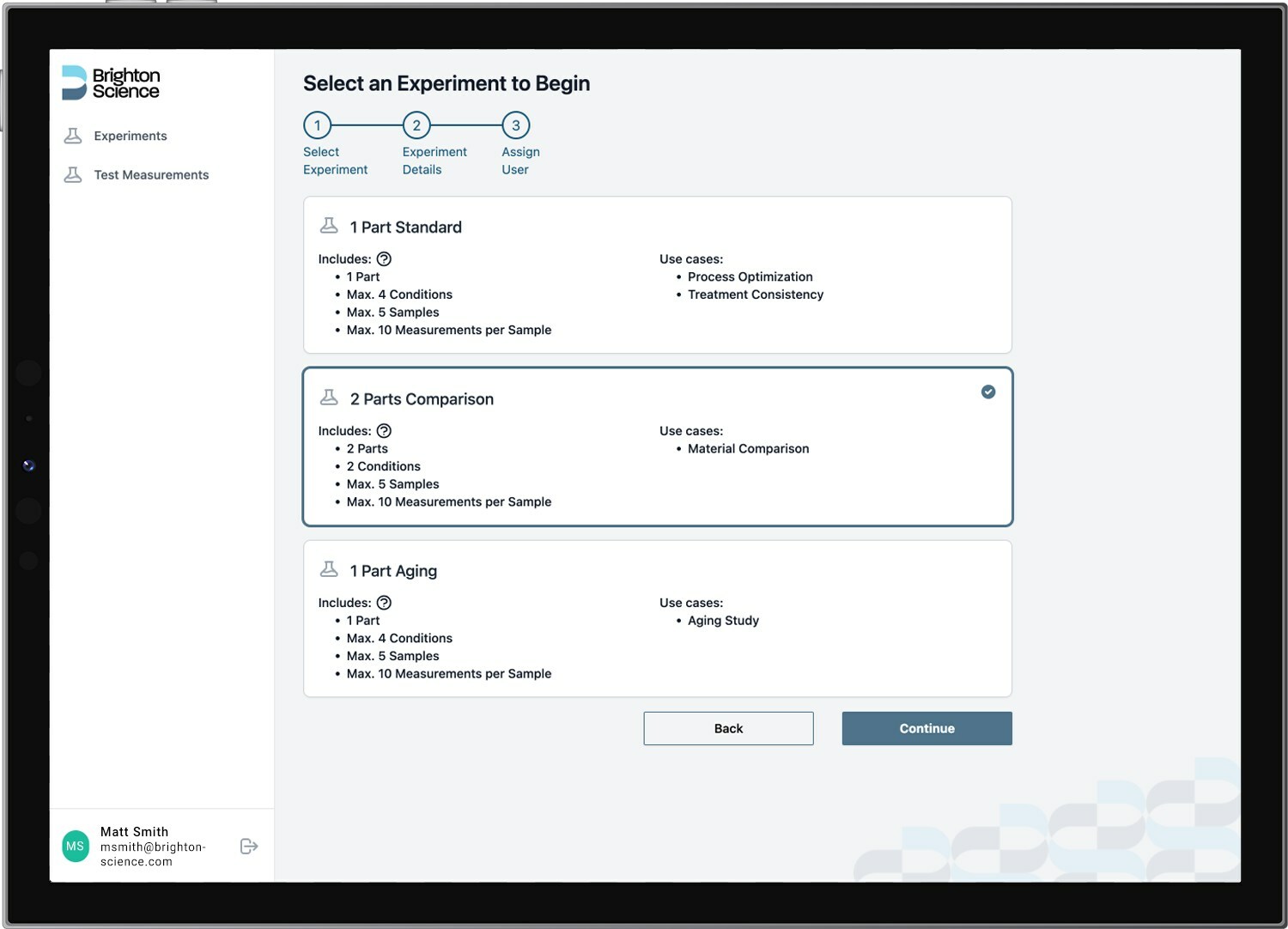Click the log out icon next to Matt Smith
1288x929 pixels.
click(x=249, y=847)
